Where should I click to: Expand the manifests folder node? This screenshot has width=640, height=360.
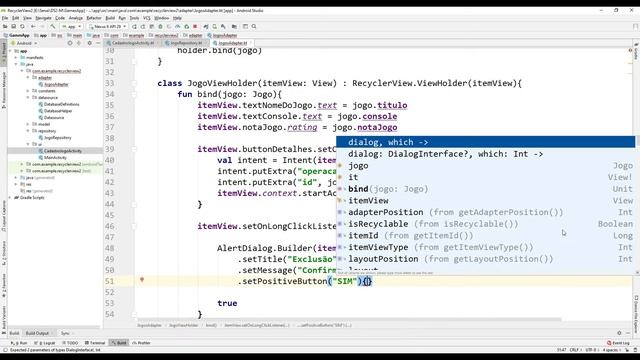coord(16,58)
